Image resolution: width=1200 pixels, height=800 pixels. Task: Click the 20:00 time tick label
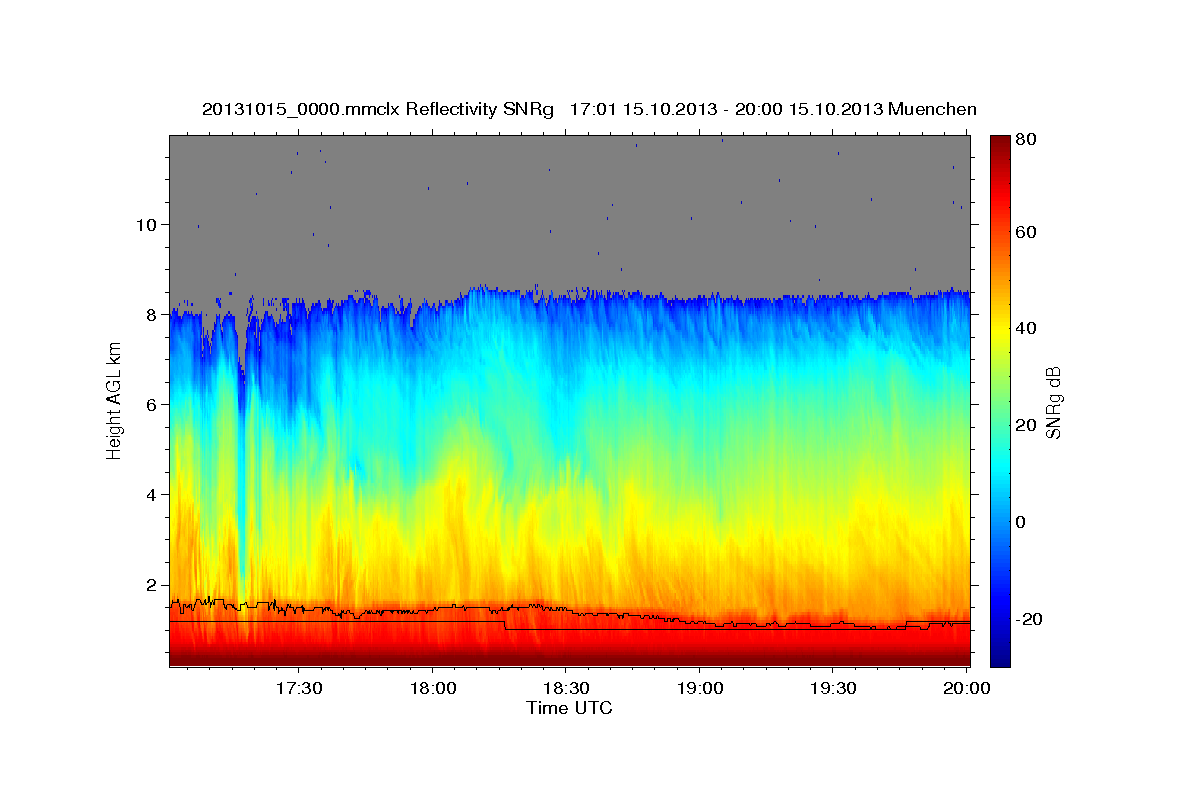pos(967,689)
